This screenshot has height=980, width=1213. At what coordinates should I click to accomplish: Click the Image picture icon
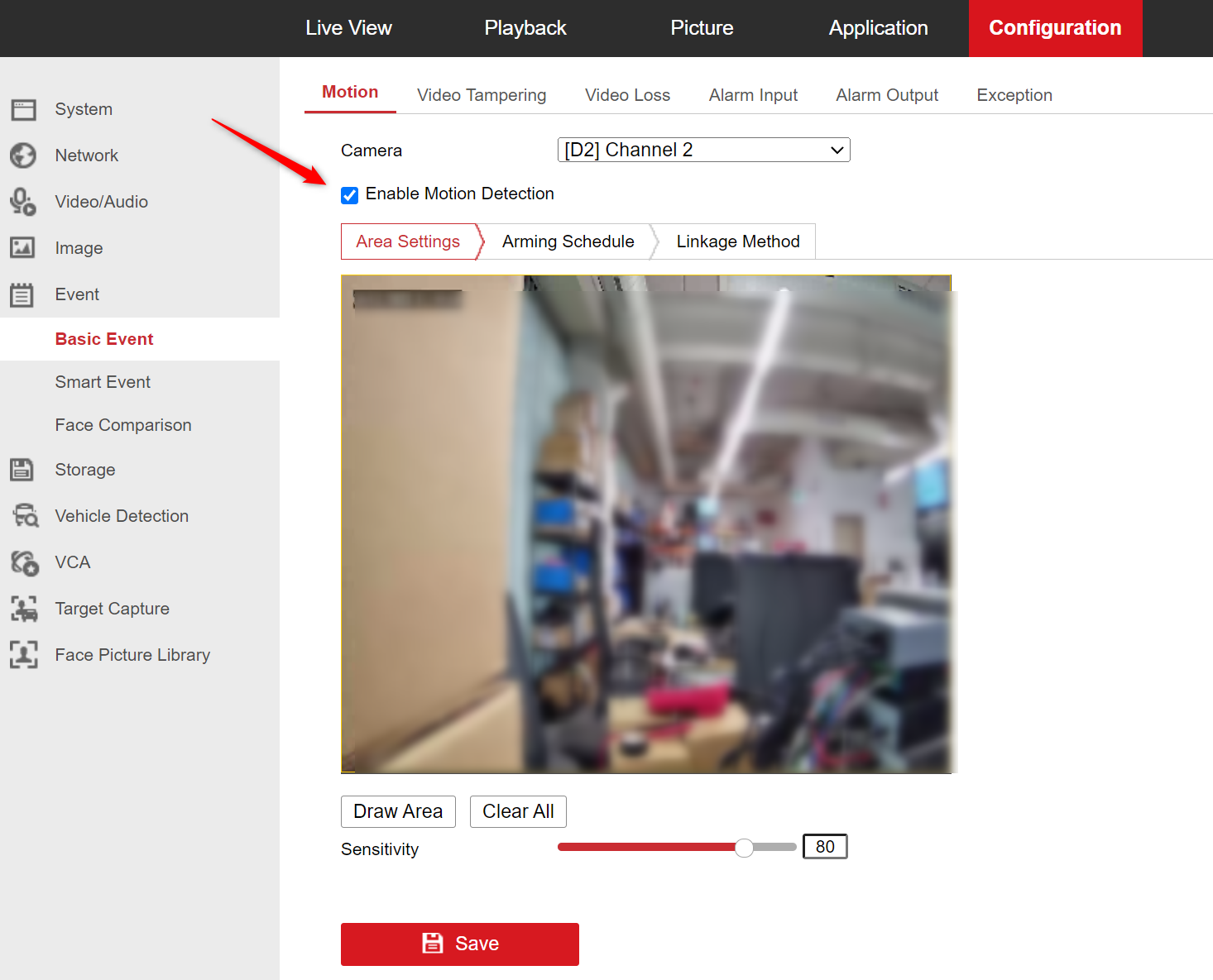tap(23, 247)
